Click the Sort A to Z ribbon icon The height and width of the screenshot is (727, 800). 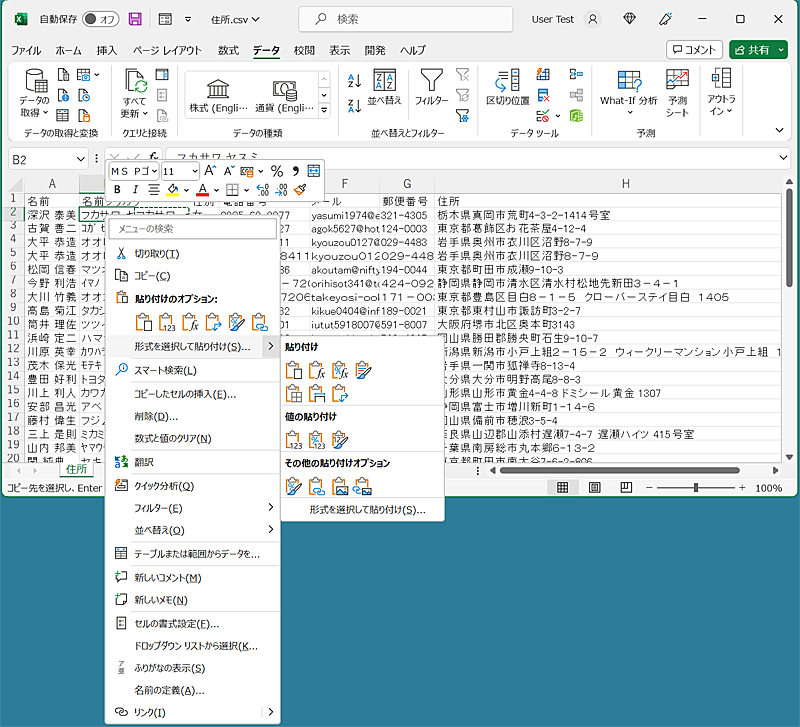(355, 81)
